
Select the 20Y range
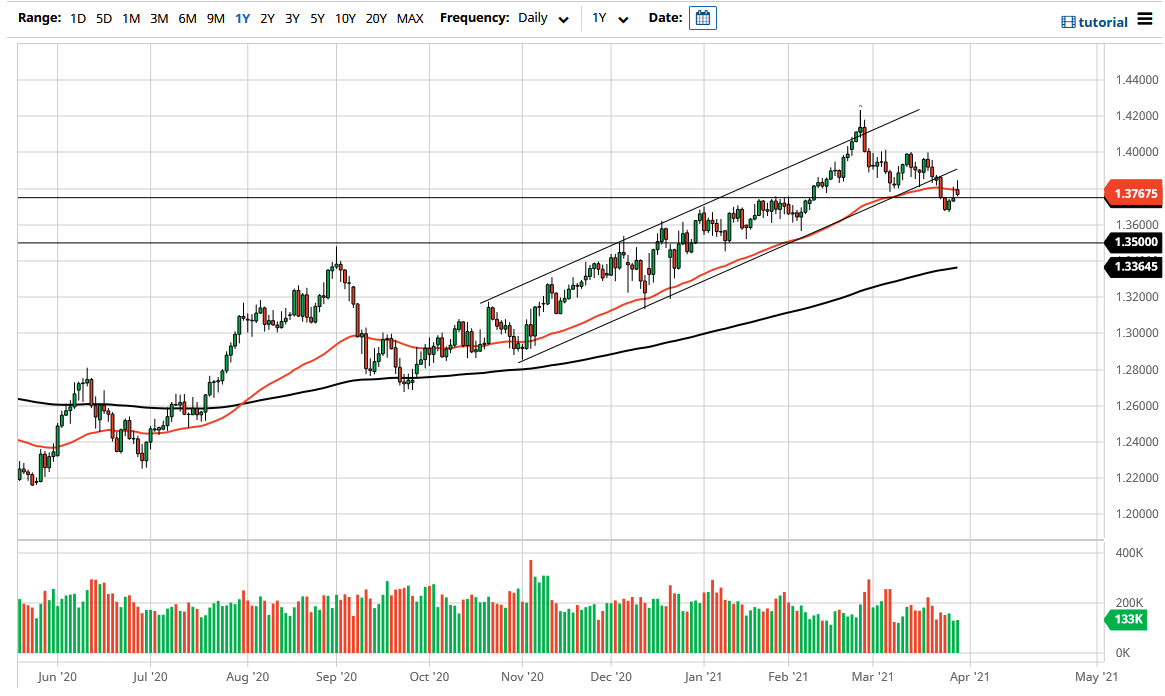pos(377,18)
